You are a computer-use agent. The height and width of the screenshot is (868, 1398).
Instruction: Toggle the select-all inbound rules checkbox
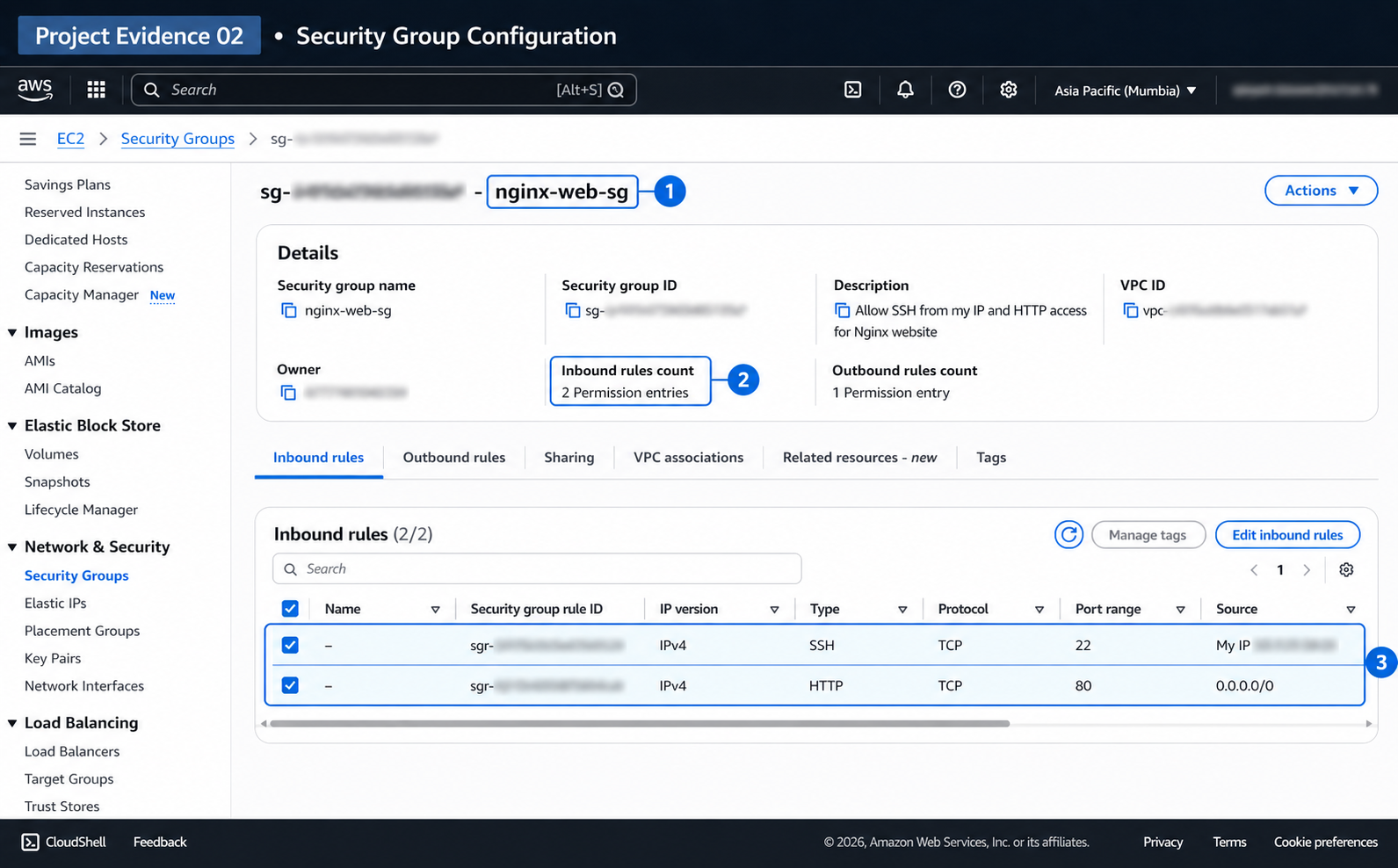coord(290,609)
